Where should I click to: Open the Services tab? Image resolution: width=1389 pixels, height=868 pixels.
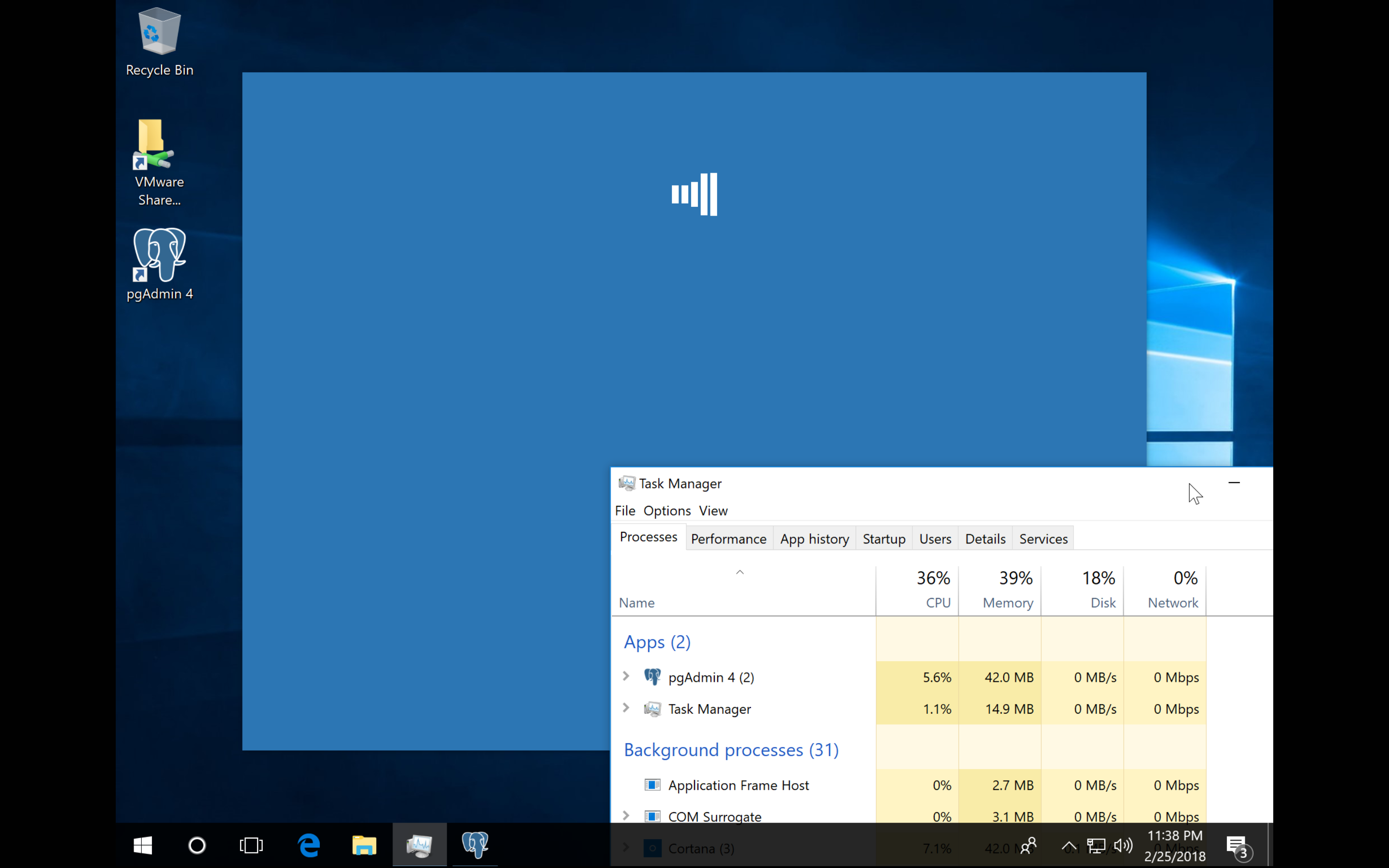tap(1043, 539)
